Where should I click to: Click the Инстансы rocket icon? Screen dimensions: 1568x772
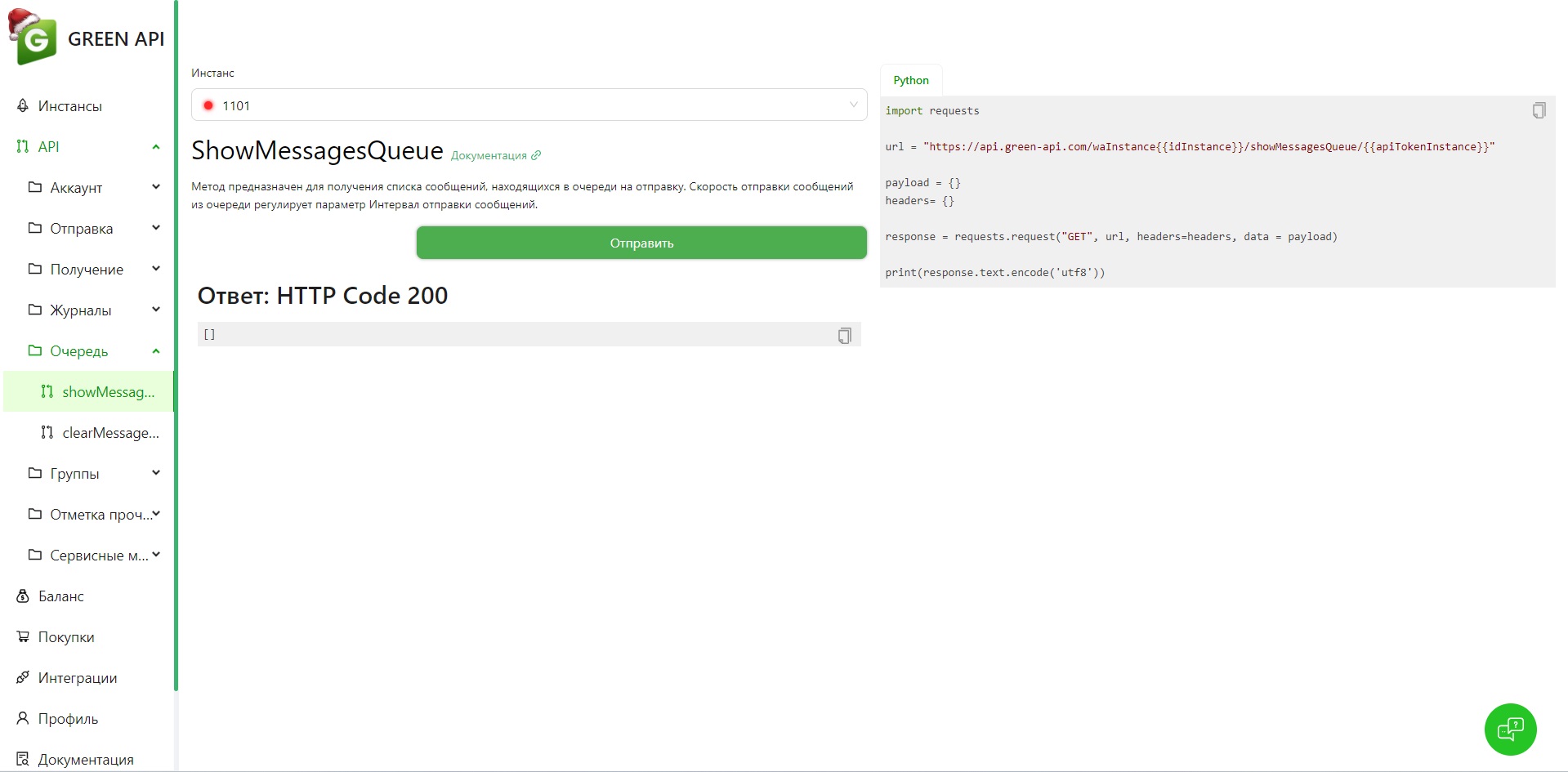(23, 106)
